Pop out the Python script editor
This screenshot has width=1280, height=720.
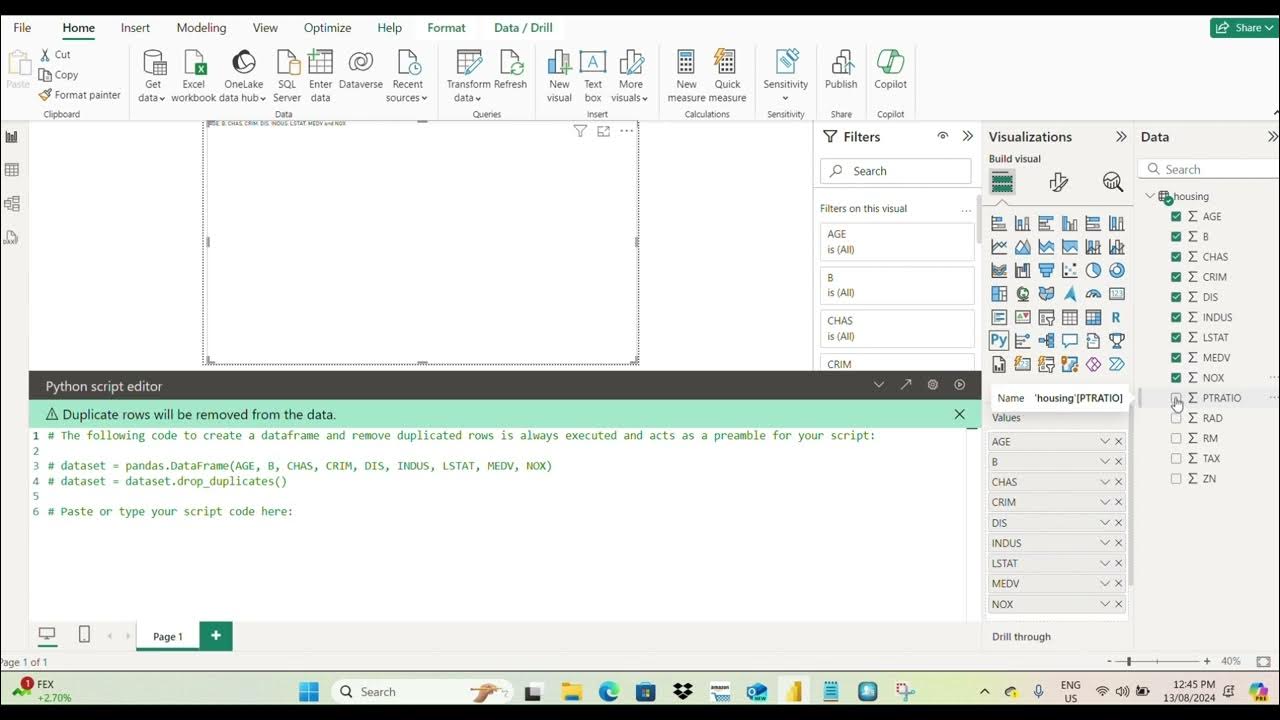pos(906,385)
